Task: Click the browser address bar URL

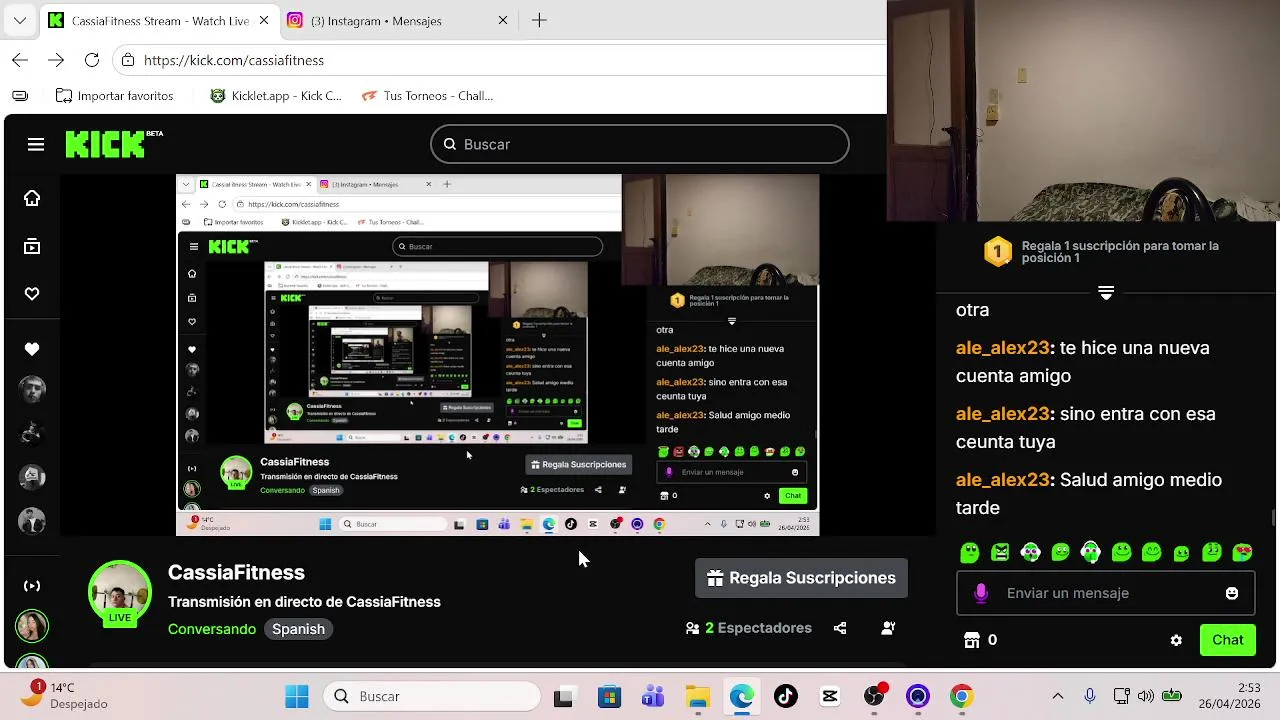Action: coord(234,60)
